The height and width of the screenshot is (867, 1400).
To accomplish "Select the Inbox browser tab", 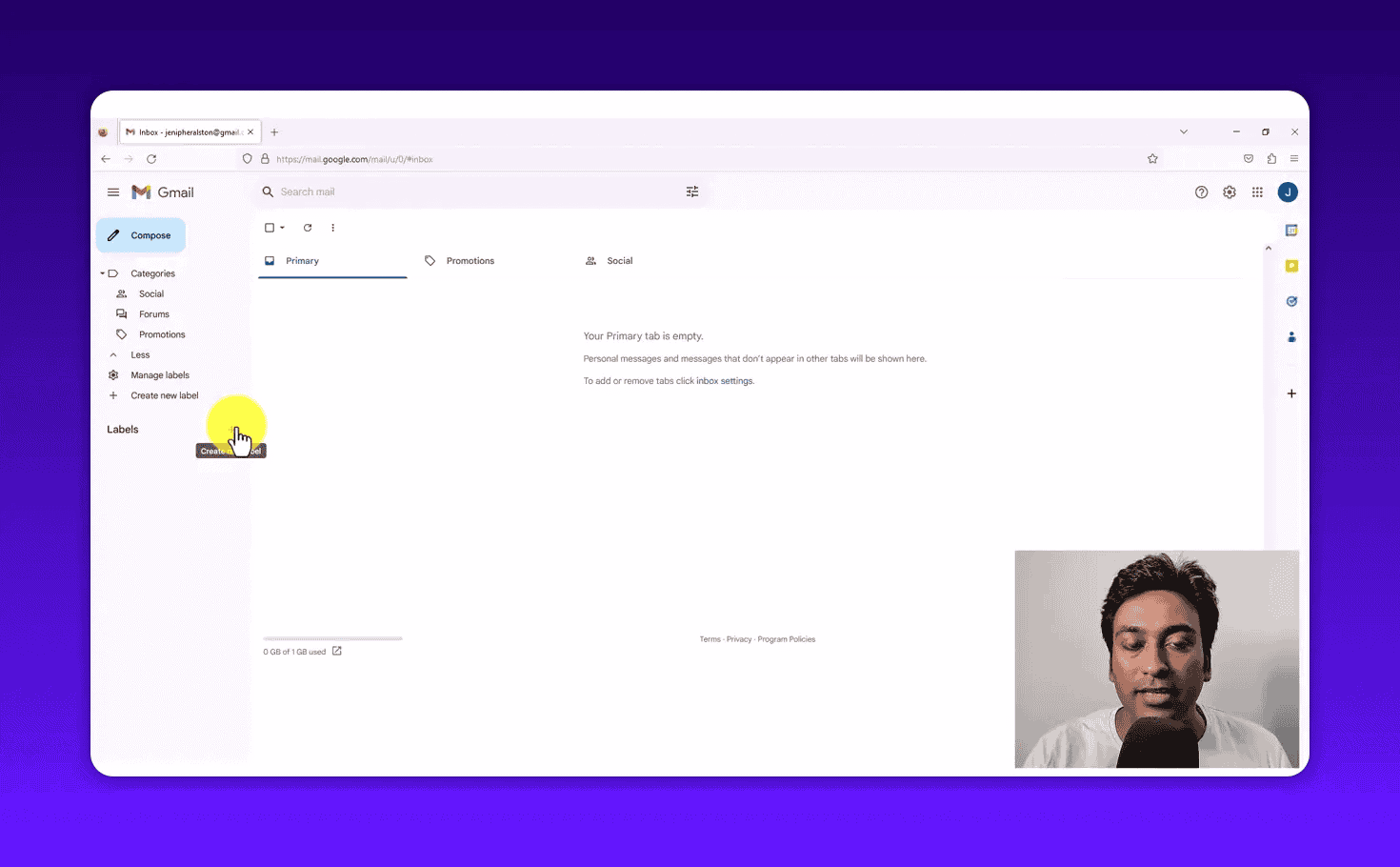I will point(190,132).
